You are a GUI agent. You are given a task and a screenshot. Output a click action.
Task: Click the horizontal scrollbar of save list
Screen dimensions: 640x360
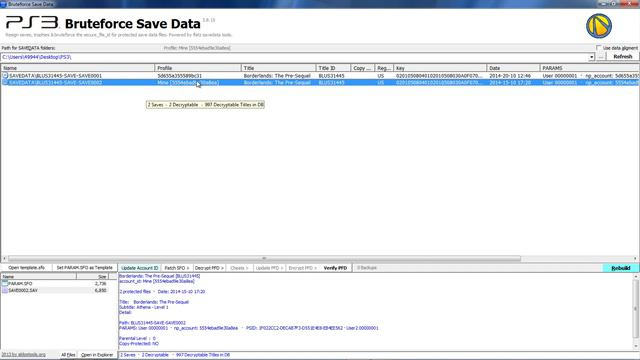[264, 258]
